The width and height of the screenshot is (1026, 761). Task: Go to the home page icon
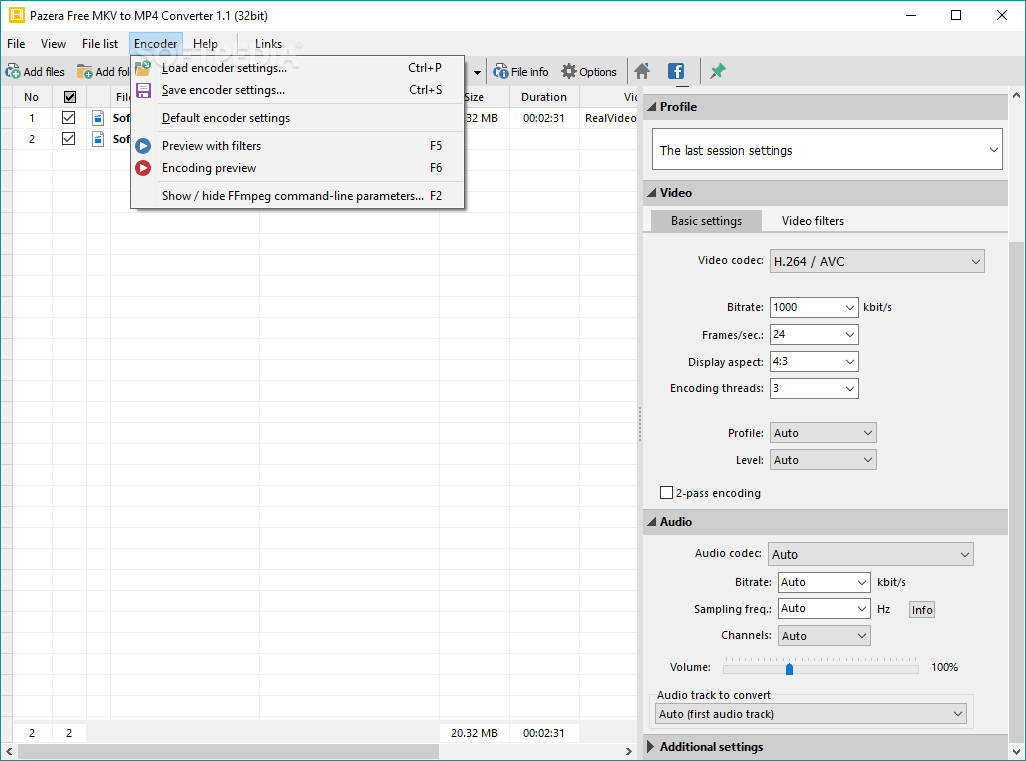click(642, 71)
